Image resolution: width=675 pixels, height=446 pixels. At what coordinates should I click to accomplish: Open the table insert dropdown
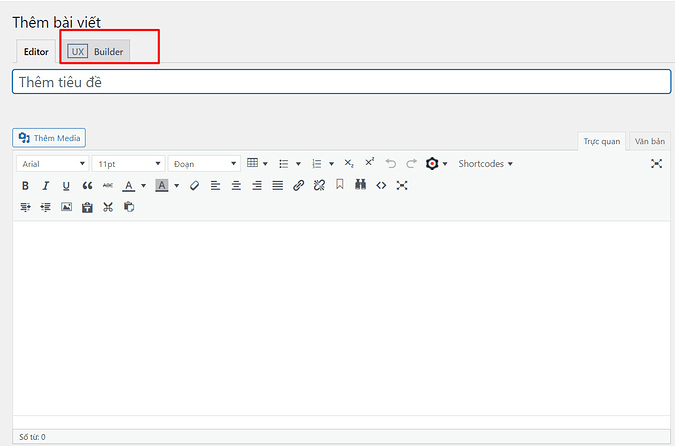tap(257, 163)
